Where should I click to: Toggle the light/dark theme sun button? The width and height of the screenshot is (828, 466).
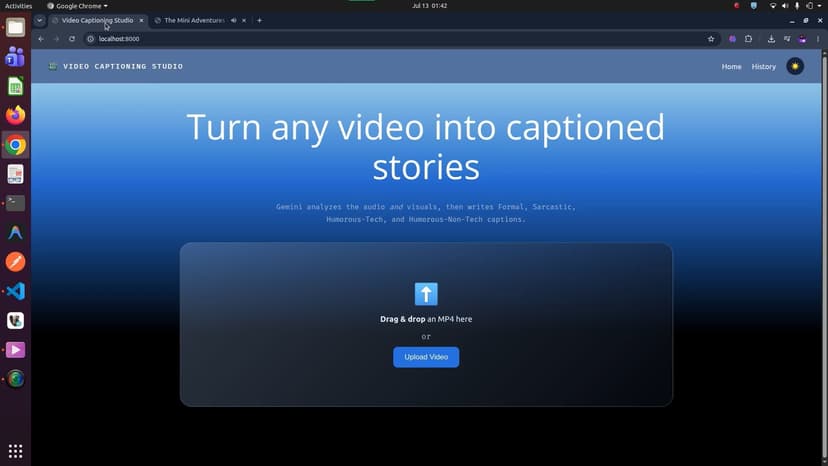tap(795, 67)
